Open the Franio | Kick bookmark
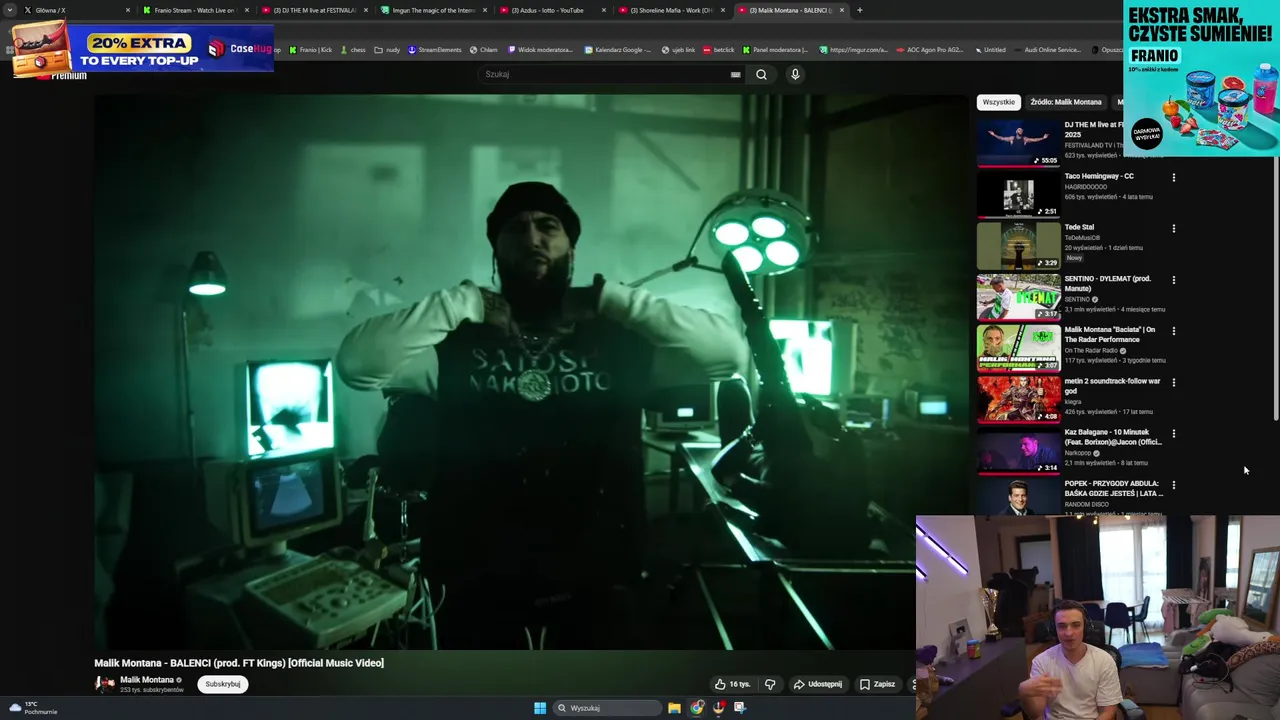This screenshot has width=1280, height=720. (310, 50)
